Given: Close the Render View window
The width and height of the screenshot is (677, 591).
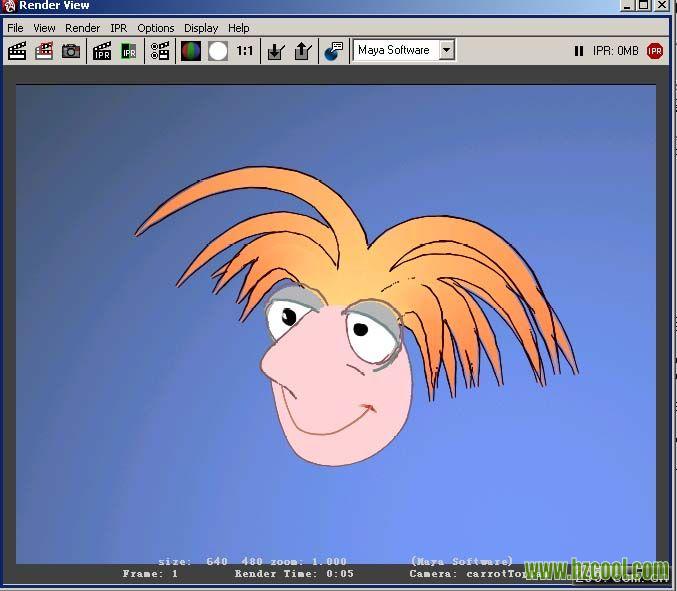Looking at the screenshot, I should pyautogui.click(x=661, y=5).
